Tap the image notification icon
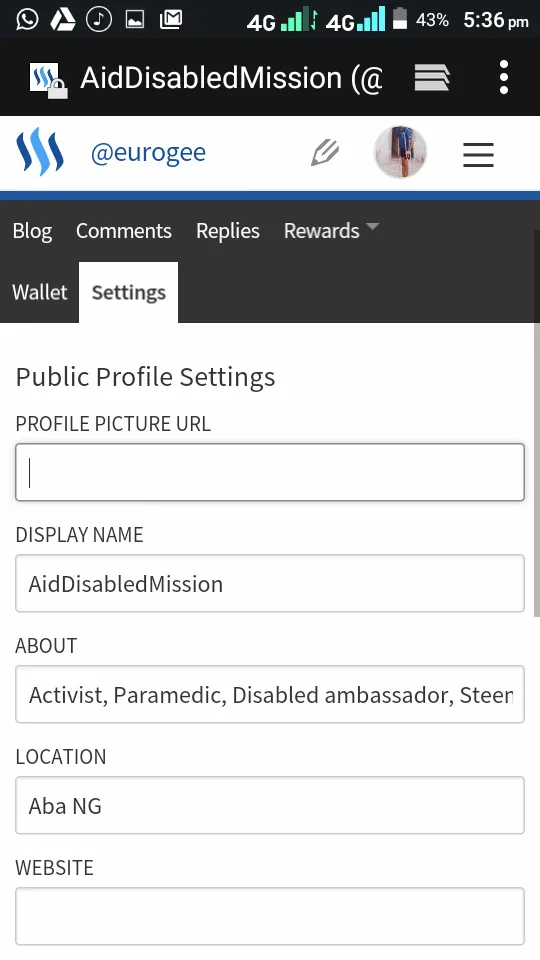 pos(135,20)
